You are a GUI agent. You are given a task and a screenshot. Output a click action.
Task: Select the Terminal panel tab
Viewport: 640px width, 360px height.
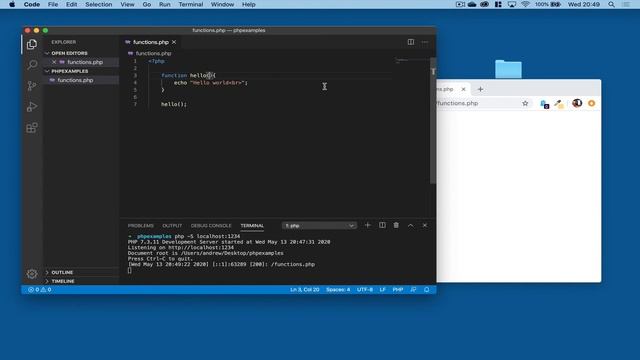pos(252,226)
